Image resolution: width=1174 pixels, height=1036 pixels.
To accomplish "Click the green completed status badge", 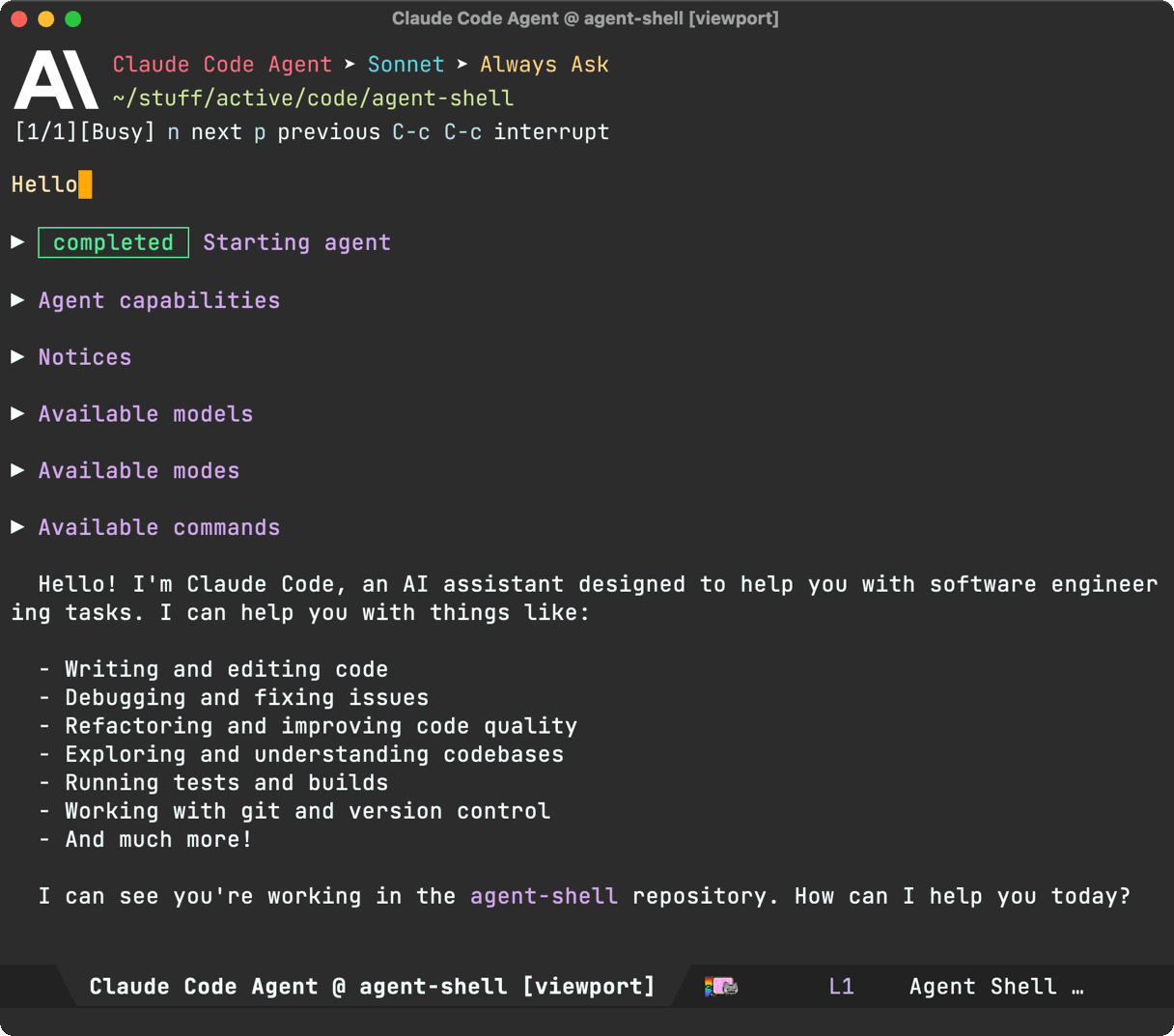I will pyautogui.click(x=113, y=242).
